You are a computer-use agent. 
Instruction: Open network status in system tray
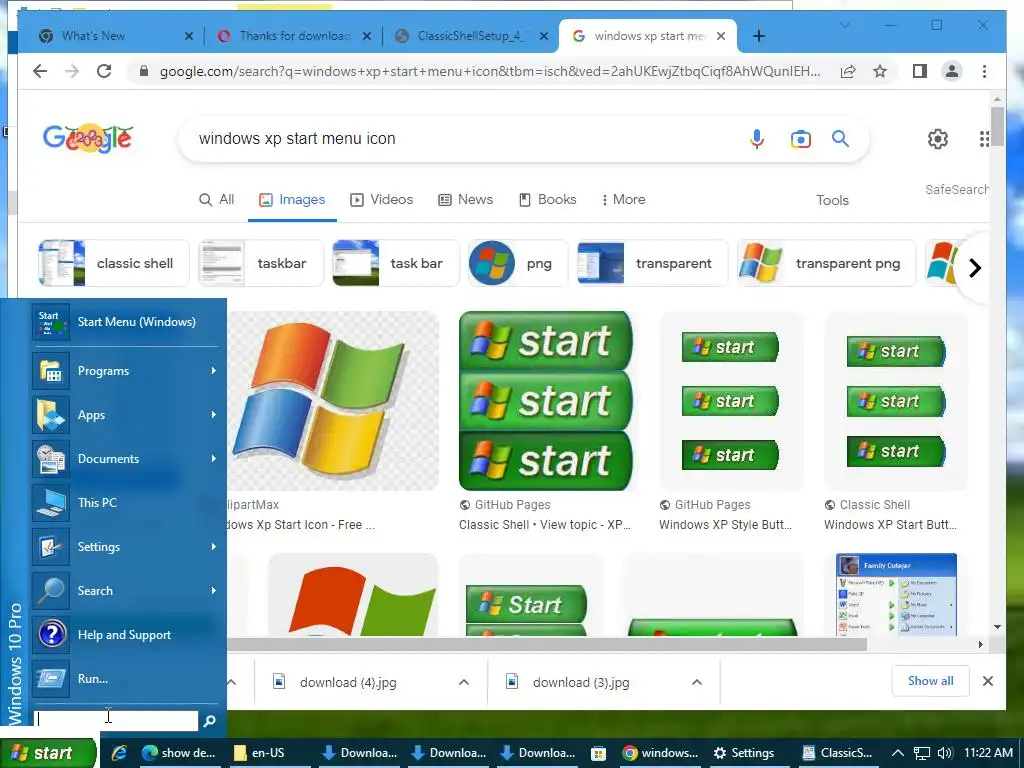point(921,753)
